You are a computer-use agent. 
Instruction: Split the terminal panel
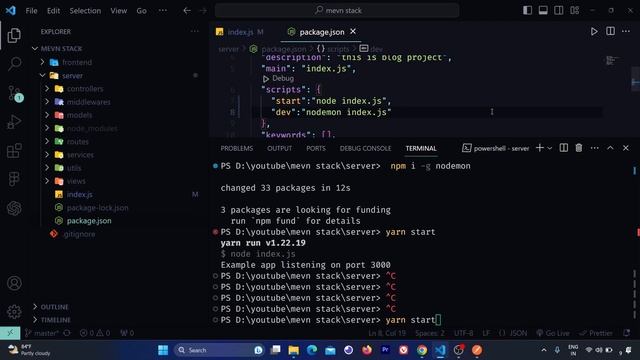(563, 148)
